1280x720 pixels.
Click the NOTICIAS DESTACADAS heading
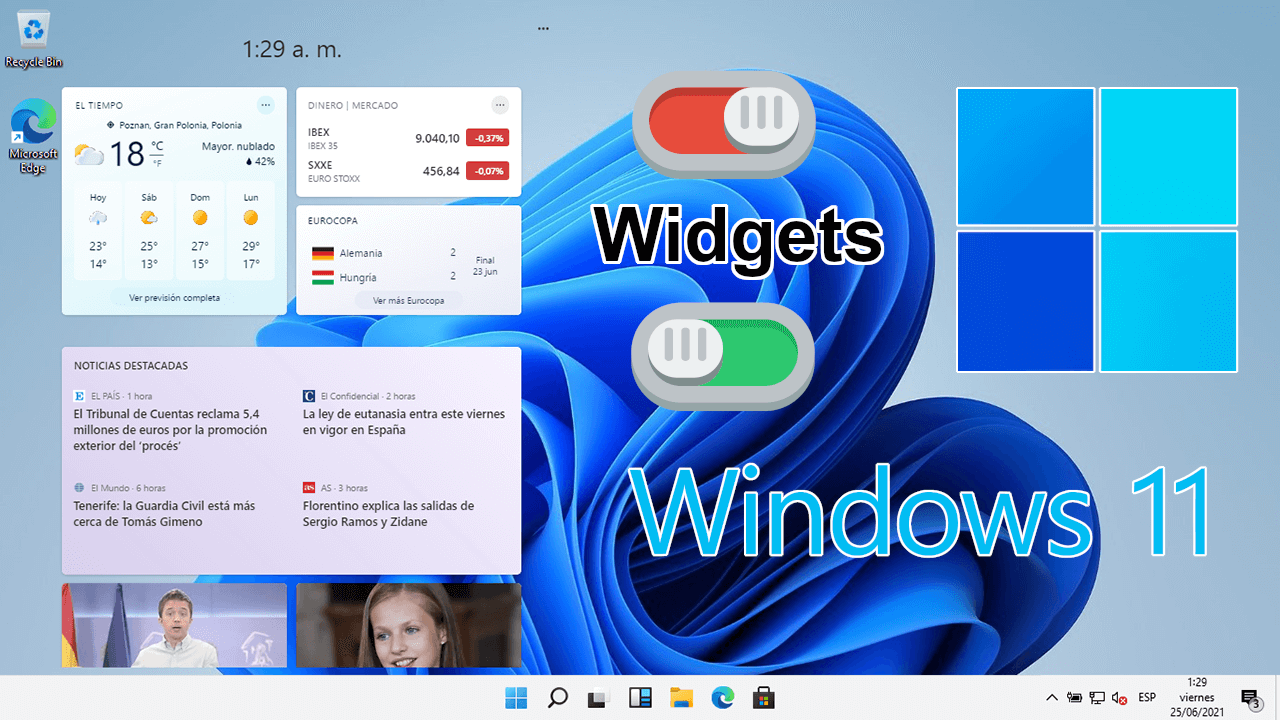tap(131, 366)
